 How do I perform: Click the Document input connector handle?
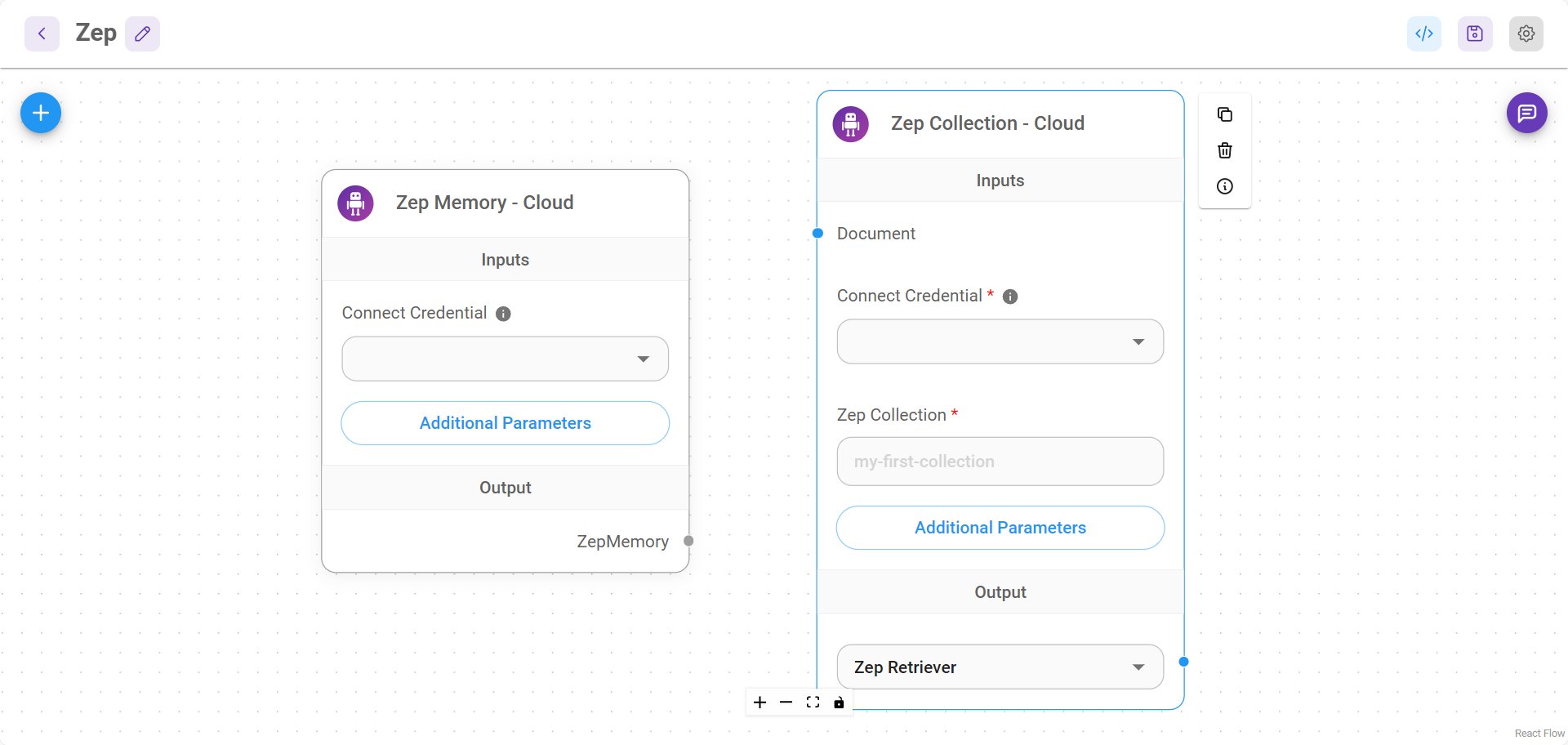817,234
